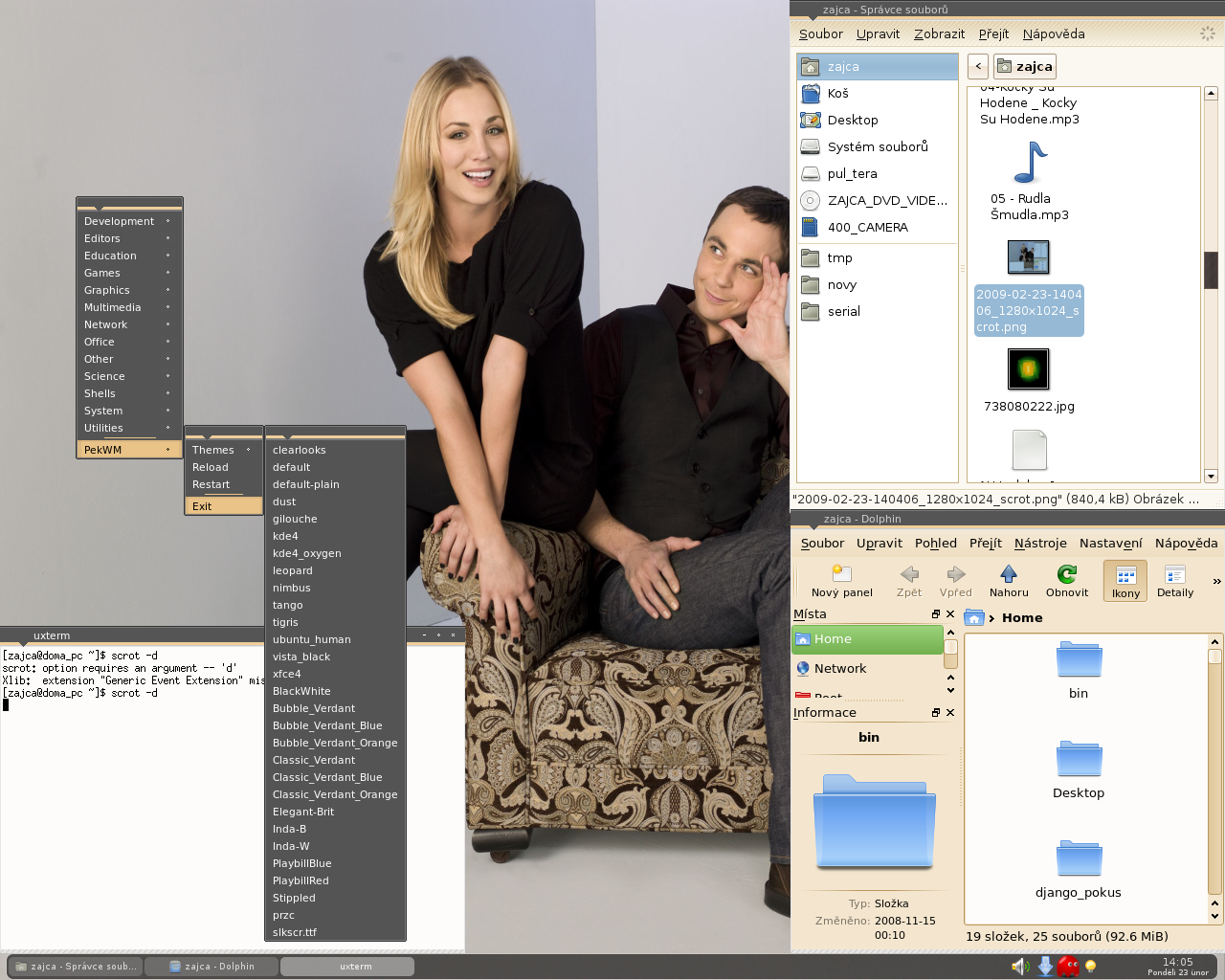Select the 738080222.jpg thumbnail

[1029, 368]
